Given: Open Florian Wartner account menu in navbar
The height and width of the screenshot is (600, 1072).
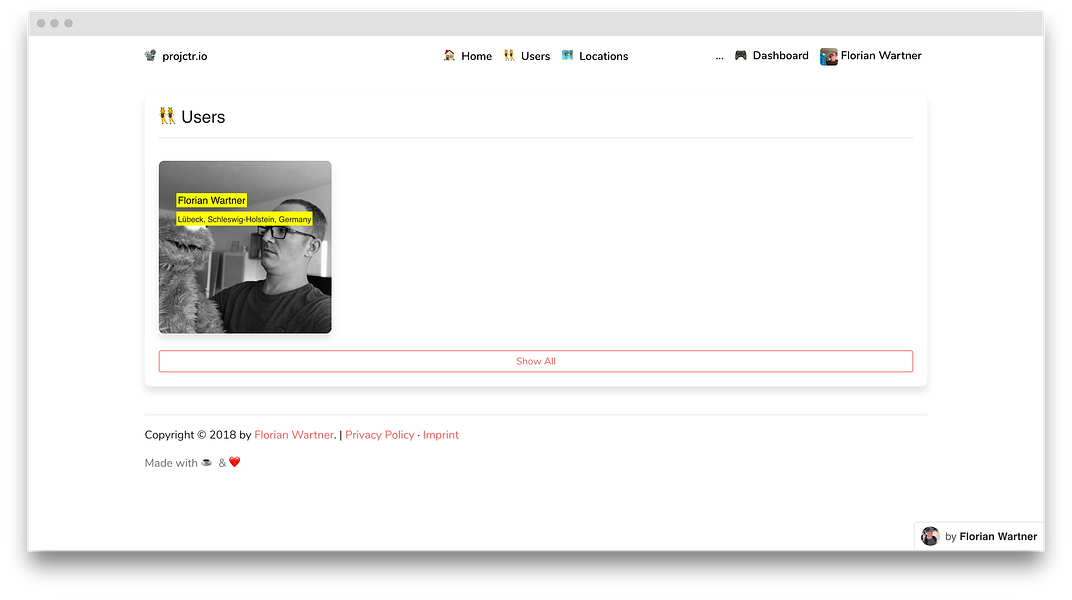Looking at the screenshot, I should (x=881, y=55).
